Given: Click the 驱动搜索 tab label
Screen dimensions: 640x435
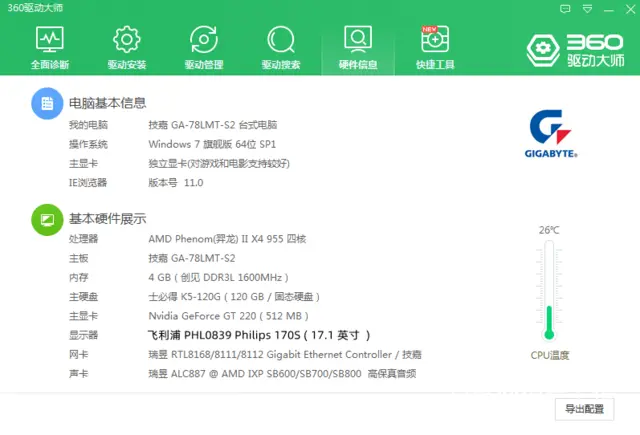Looking at the screenshot, I should 281,64.
